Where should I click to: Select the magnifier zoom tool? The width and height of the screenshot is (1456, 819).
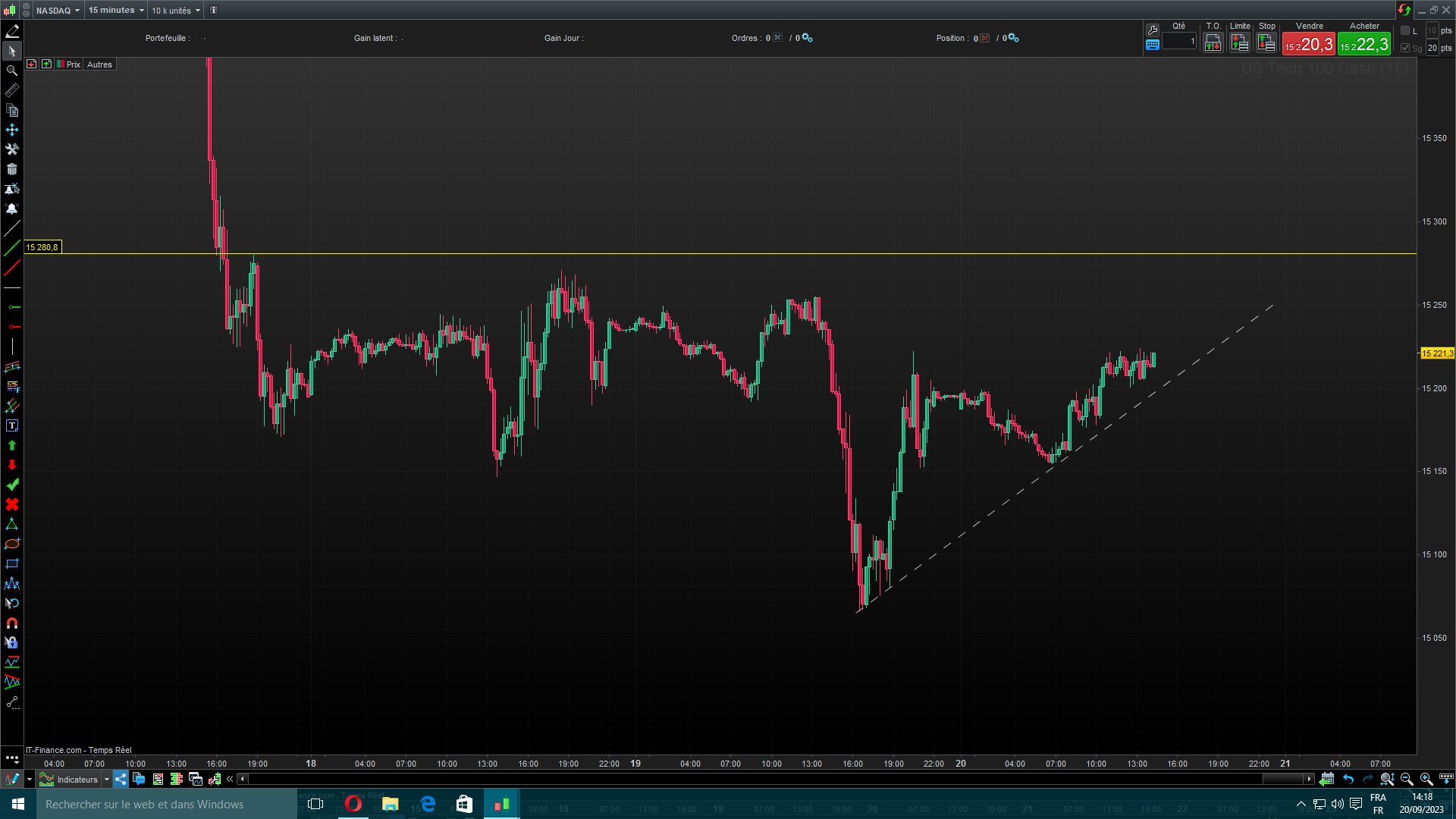(x=12, y=71)
